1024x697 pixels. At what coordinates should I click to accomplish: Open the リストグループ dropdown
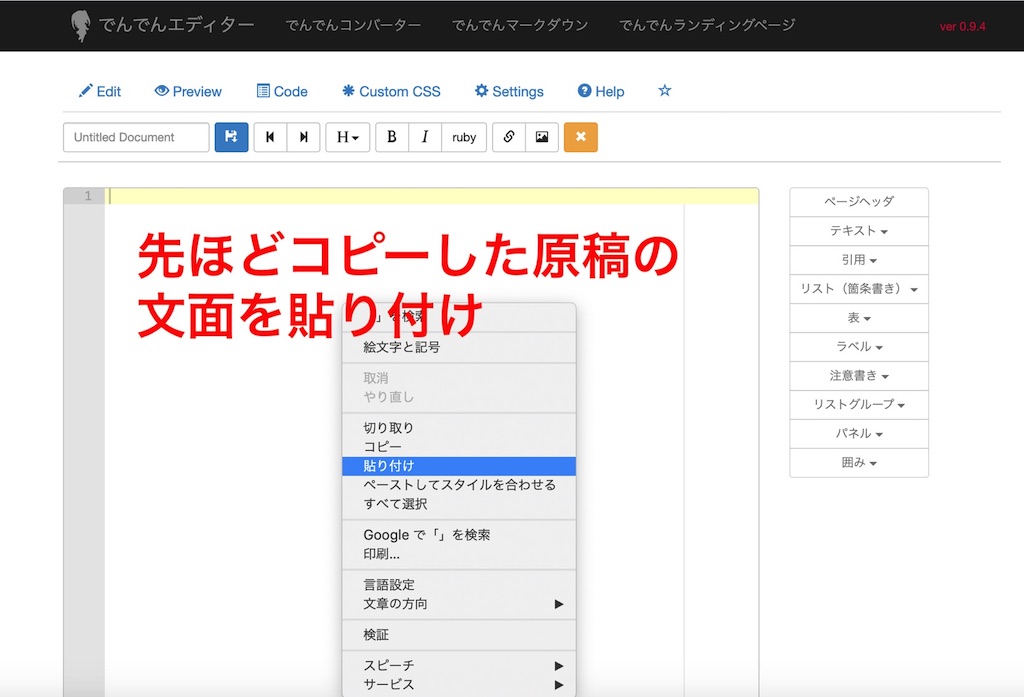point(858,405)
